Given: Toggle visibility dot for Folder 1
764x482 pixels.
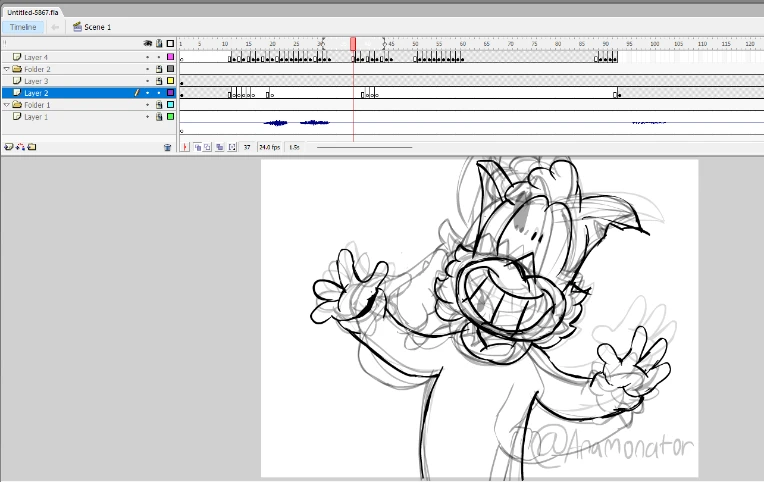Looking at the screenshot, I should coord(148,105).
